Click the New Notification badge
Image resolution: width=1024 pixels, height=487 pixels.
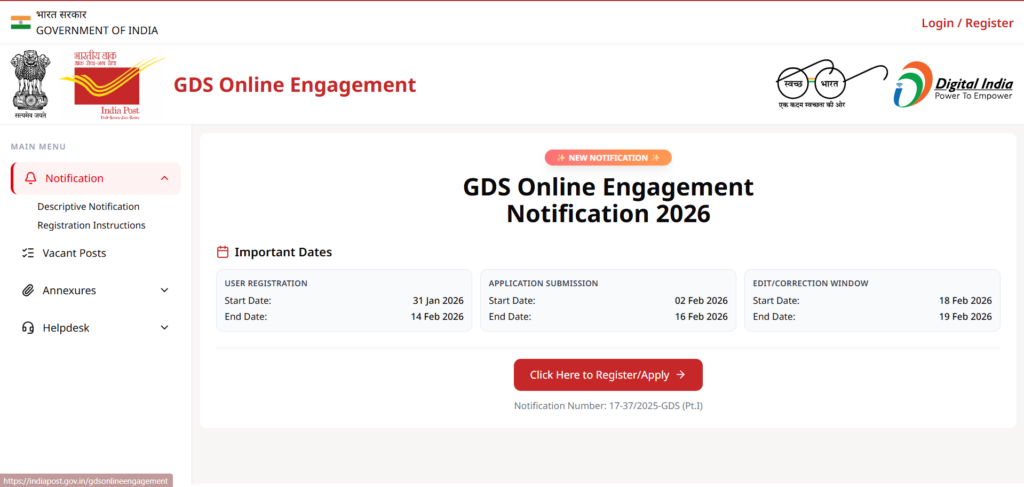[x=608, y=157]
